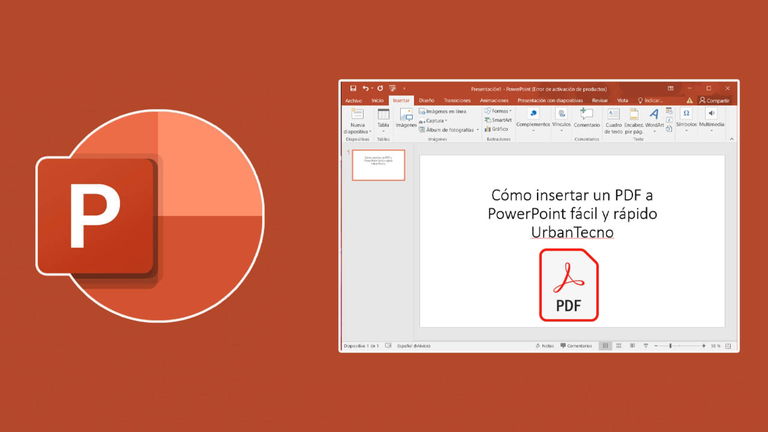Click the Imágenes icon
Screen dimensions: 768x432
(406, 116)
